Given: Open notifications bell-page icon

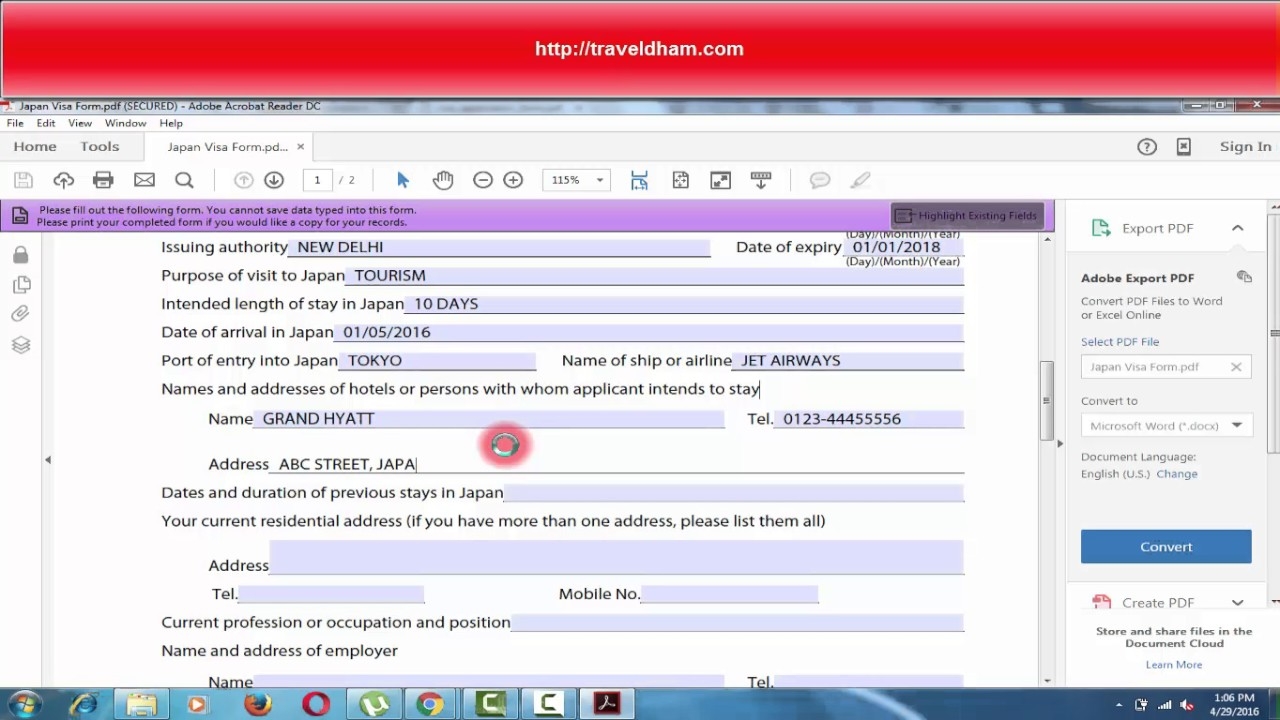Looking at the screenshot, I should tap(1184, 147).
